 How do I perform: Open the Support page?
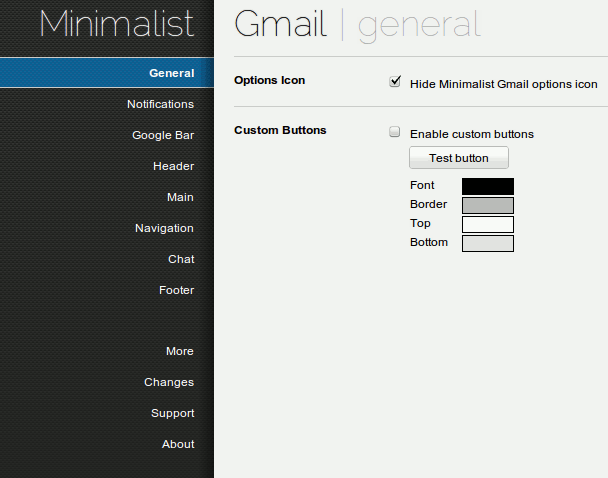point(173,413)
